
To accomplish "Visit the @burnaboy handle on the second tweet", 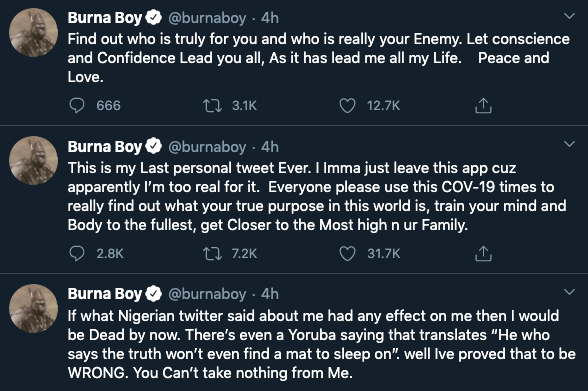I will [207, 147].
